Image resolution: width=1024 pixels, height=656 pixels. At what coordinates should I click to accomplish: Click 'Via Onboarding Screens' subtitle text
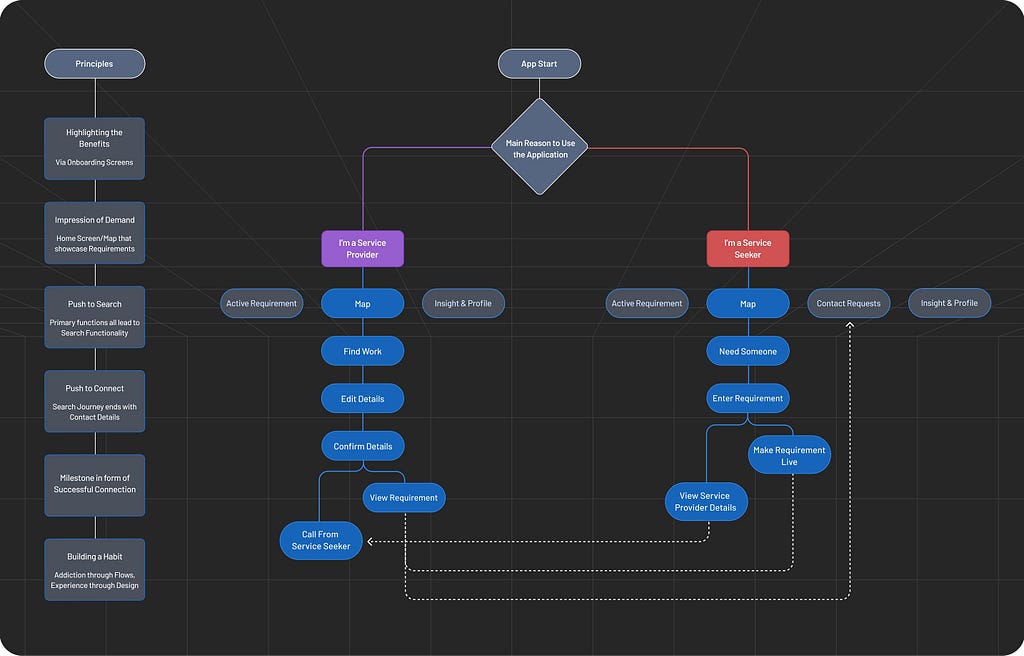94,163
